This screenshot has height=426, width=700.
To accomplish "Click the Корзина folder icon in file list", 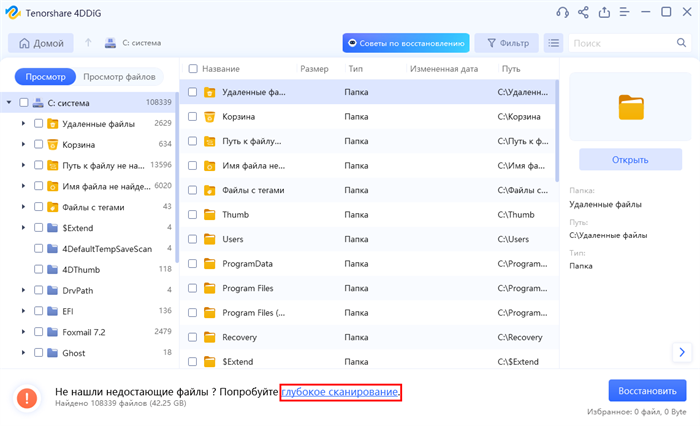I will coord(209,117).
